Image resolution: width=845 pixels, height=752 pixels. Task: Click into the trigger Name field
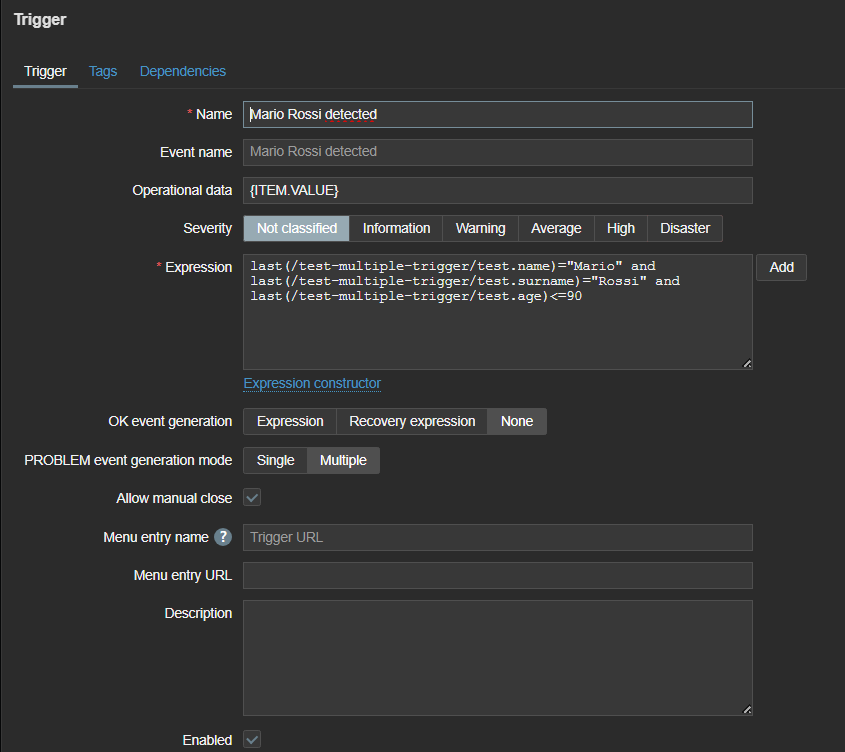click(x=497, y=114)
